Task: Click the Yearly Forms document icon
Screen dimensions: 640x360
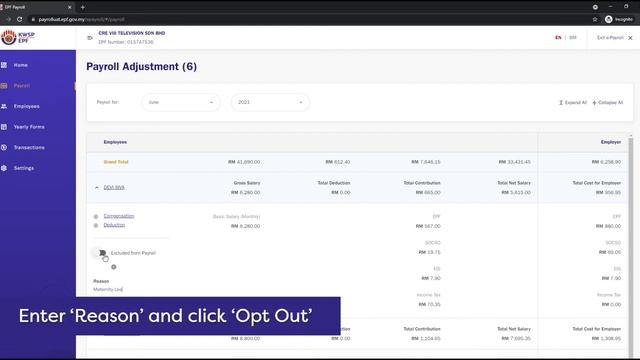Action: (x=4, y=127)
